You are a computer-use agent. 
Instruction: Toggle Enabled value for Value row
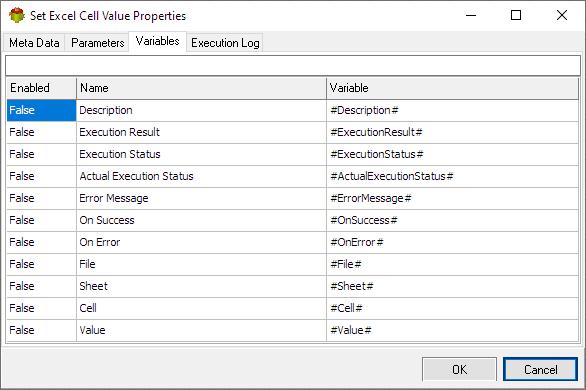41,331
